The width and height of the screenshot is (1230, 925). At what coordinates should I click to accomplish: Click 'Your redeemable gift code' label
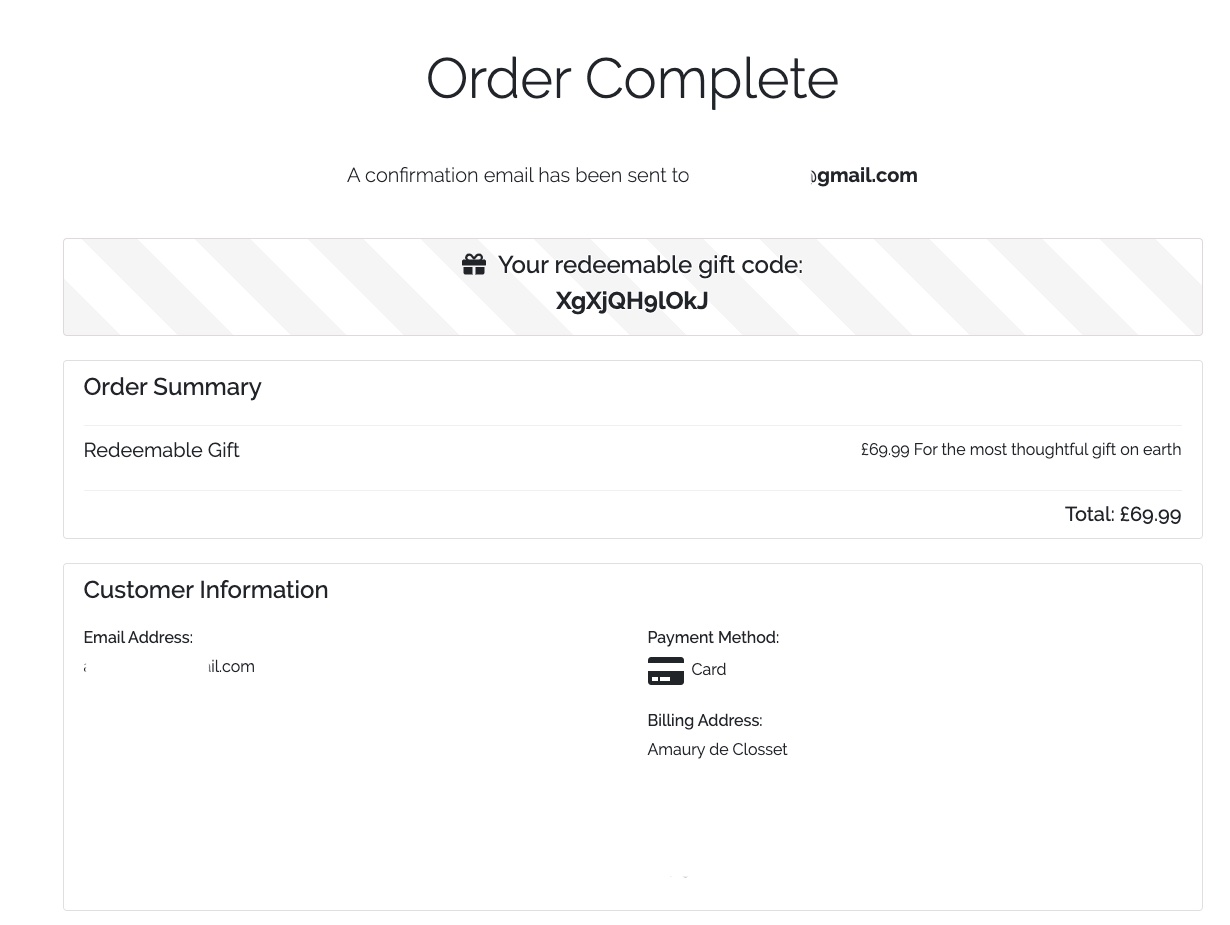click(650, 265)
